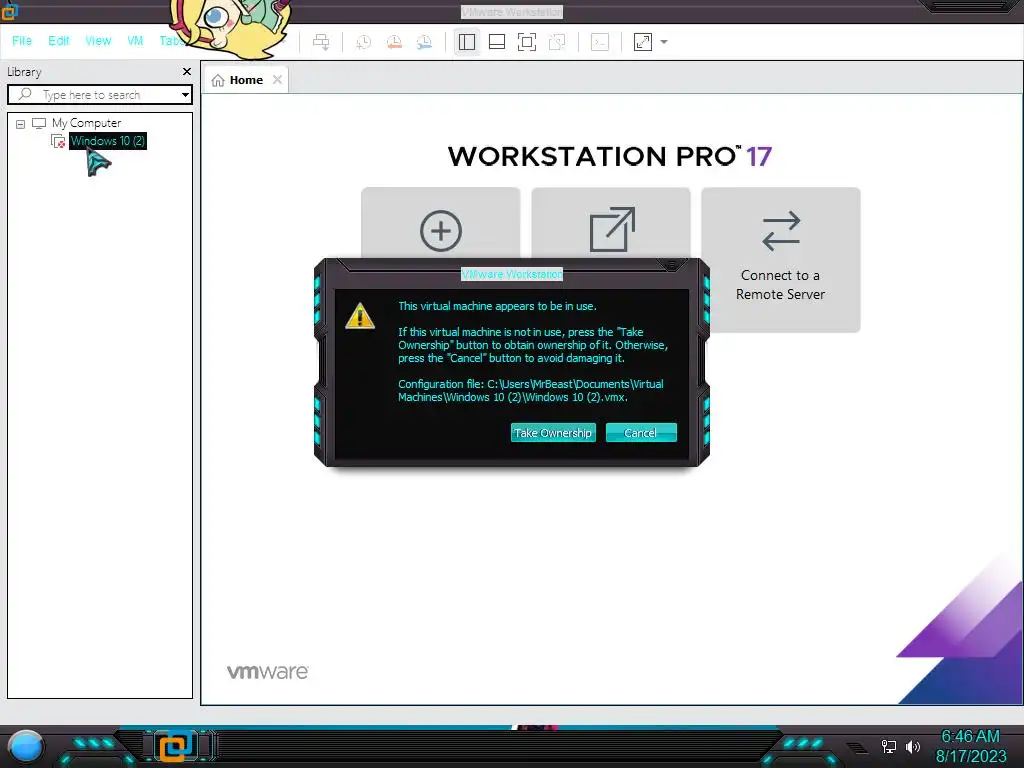Click the Take Ownership button
Screen dimensions: 1024x768
(553, 433)
